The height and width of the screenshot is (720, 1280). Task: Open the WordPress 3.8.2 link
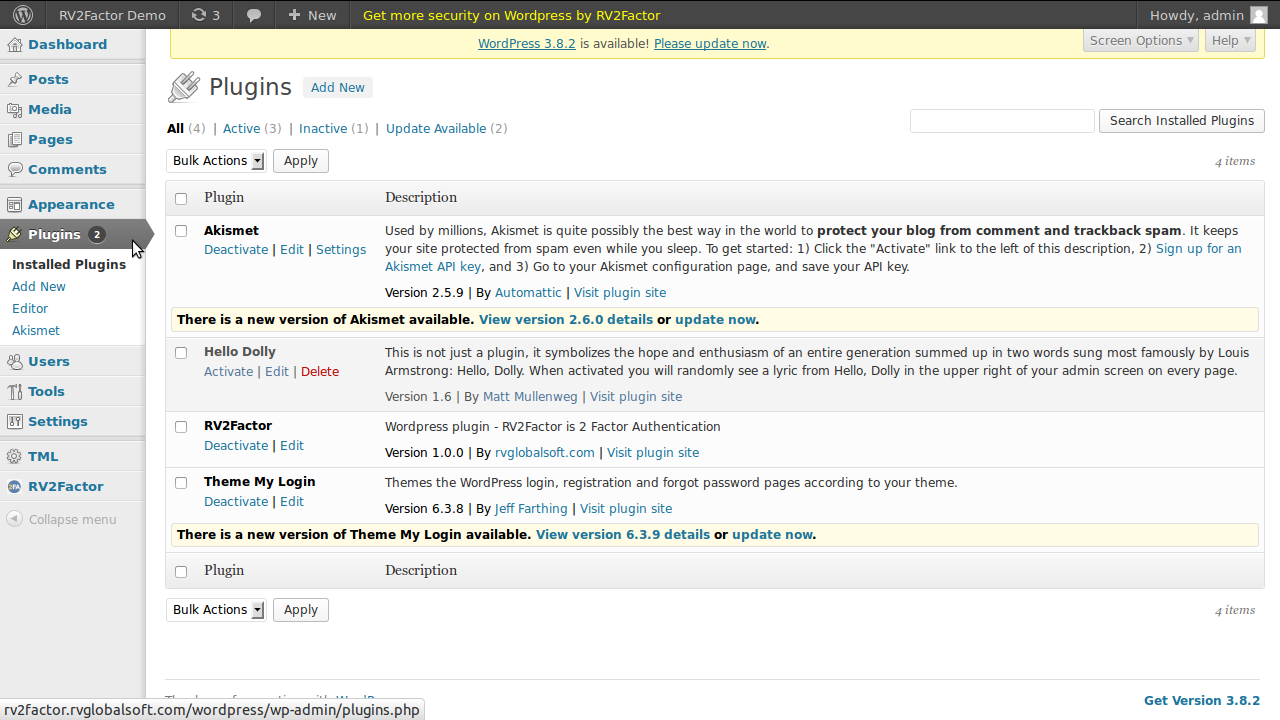527,43
